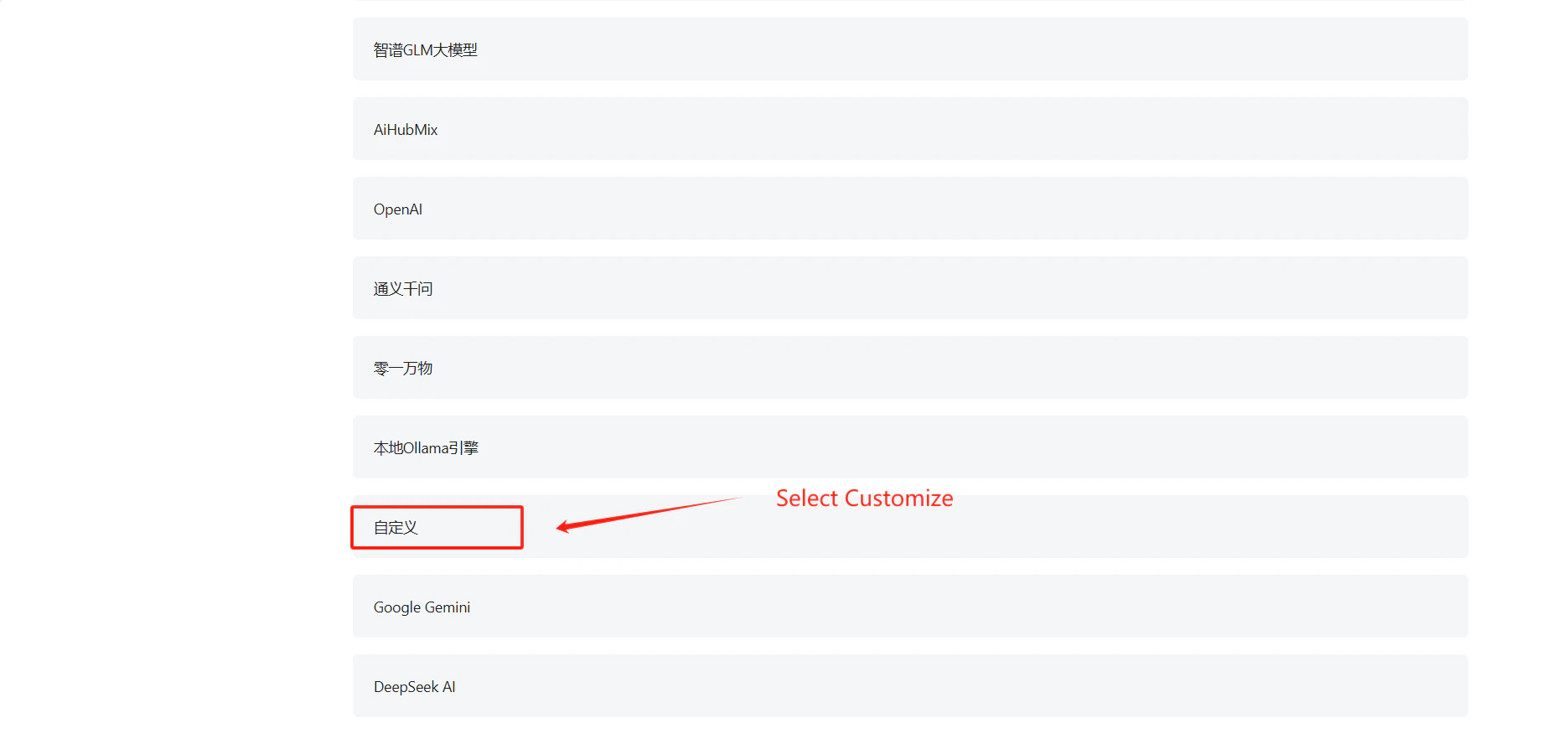
Task: Select the 自定义 custom provider option
Action: [x=910, y=527]
